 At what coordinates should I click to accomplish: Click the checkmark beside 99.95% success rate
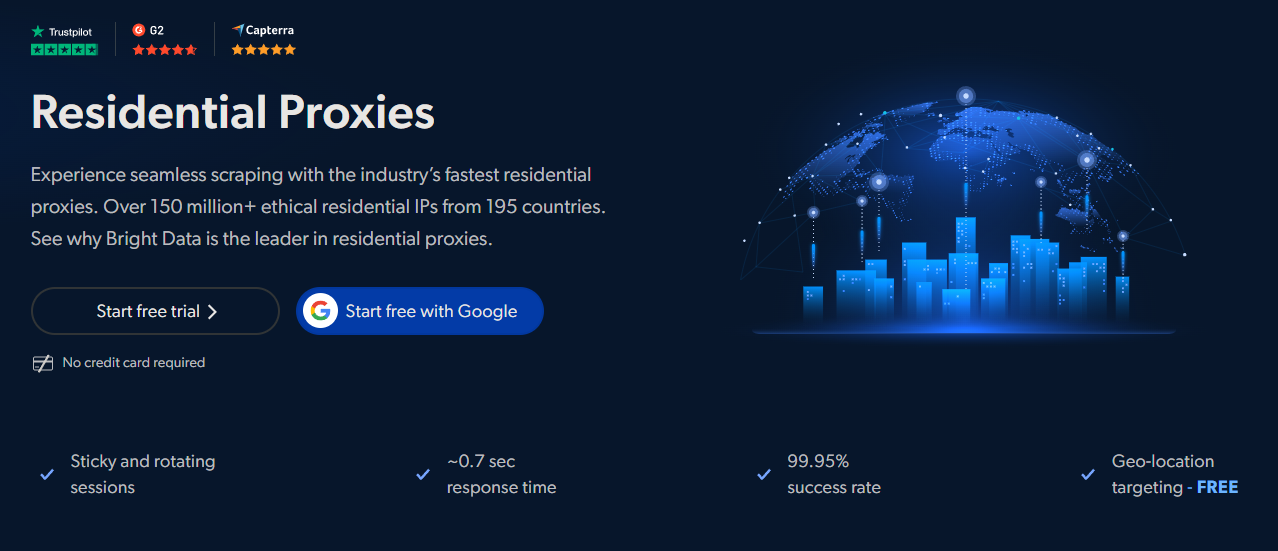click(x=764, y=475)
